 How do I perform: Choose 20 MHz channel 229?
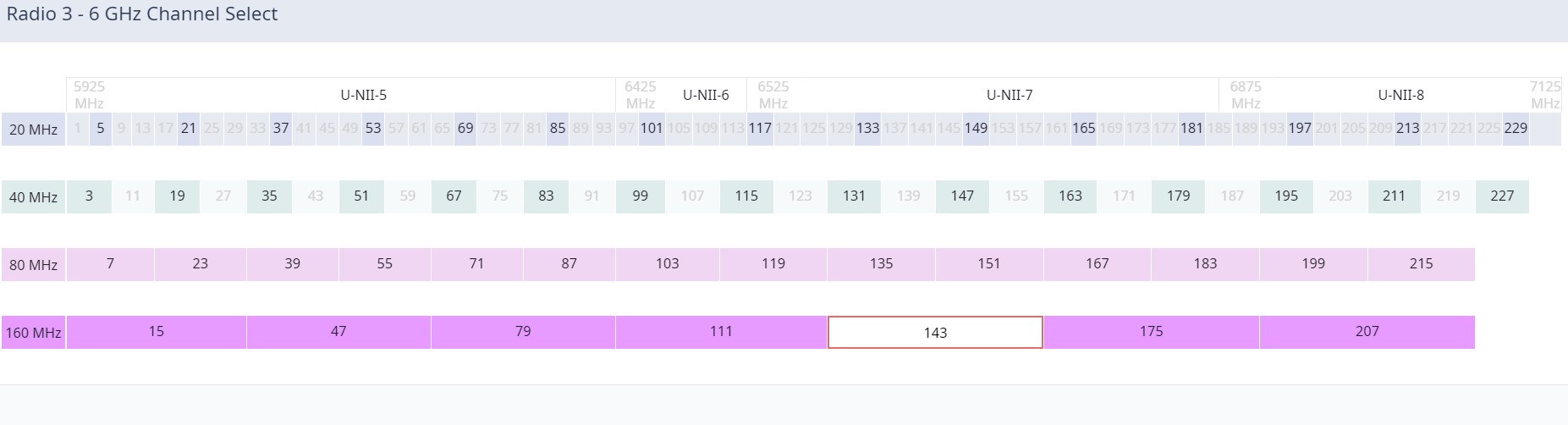[1516, 129]
